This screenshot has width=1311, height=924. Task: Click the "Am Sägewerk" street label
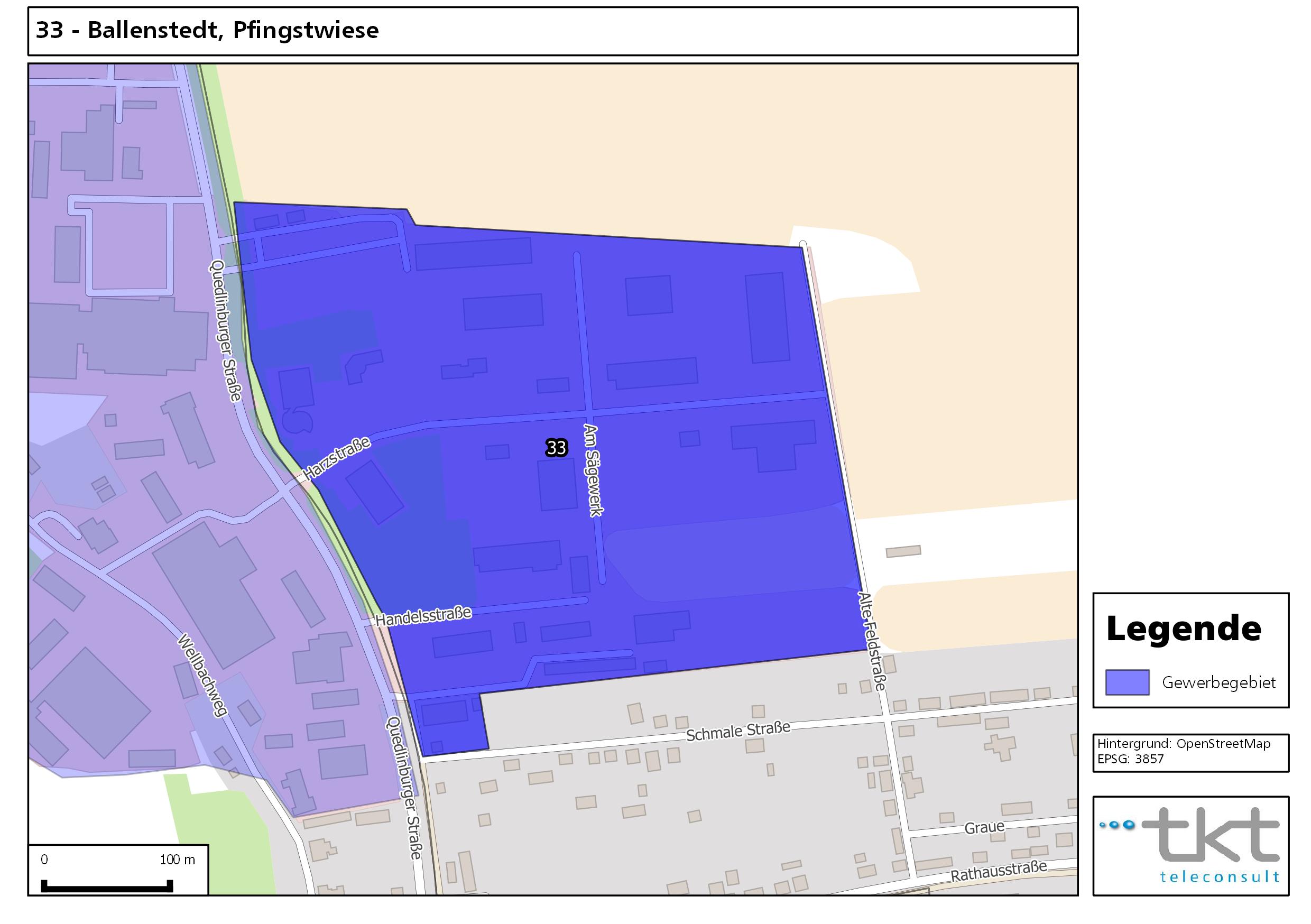tap(593, 470)
